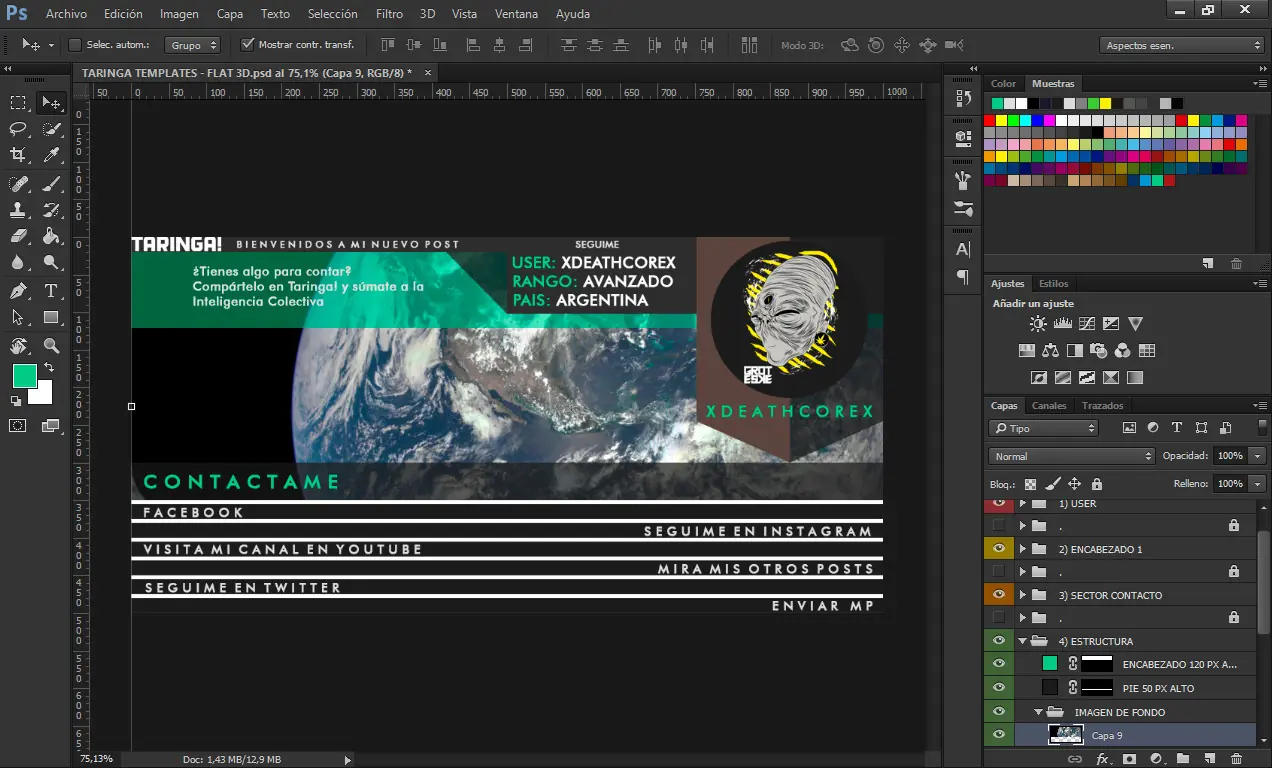Open the Archivo menu
The height and width of the screenshot is (768, 1272).
coord(66,14)
